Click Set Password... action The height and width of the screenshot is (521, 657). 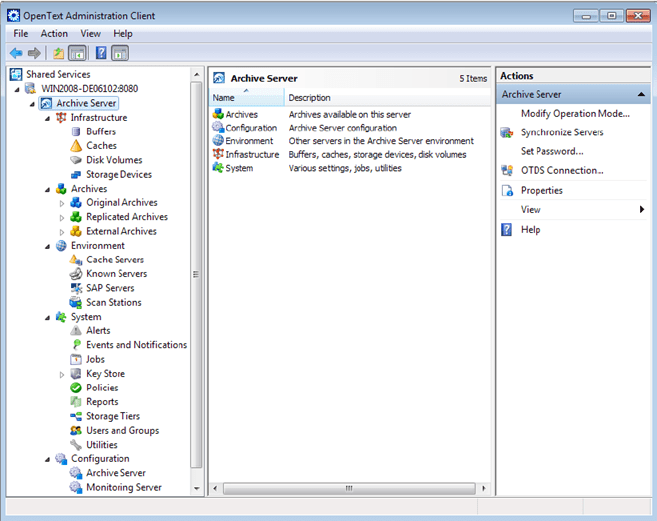click(x=552, y=151)
